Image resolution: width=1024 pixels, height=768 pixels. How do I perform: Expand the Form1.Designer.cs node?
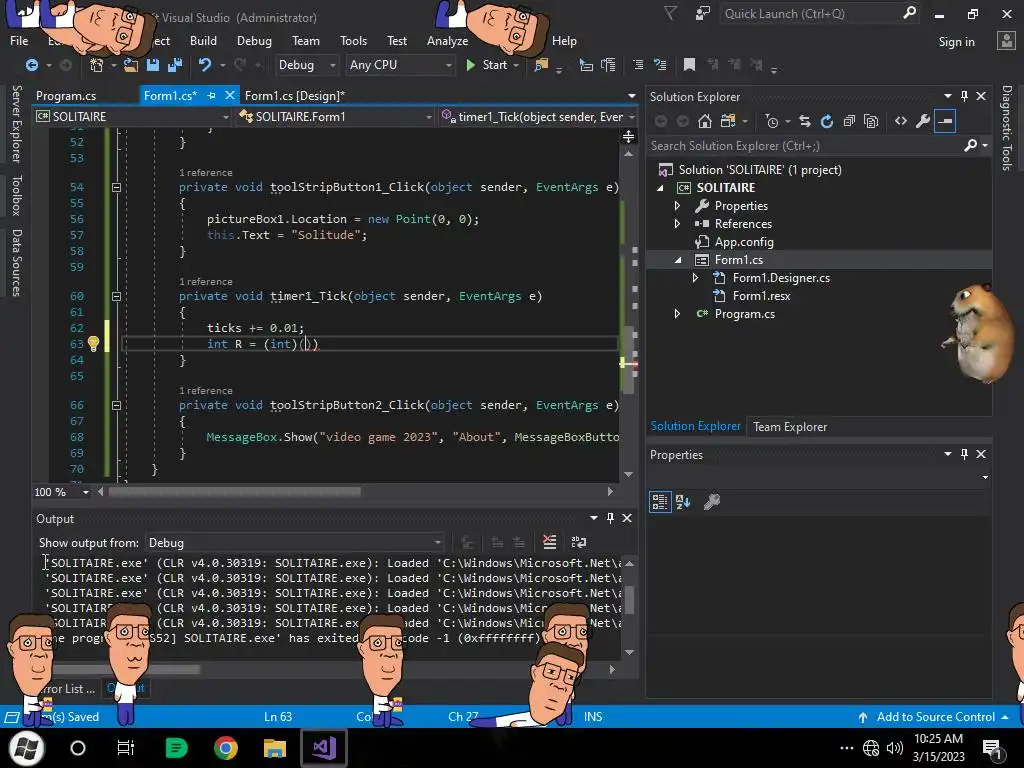tap(696, 278)
